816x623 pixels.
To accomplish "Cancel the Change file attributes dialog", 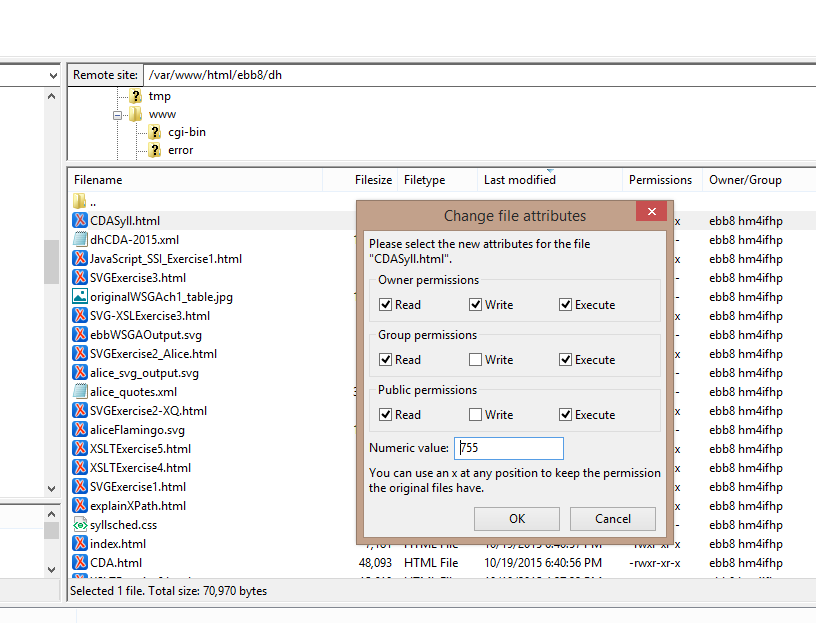I will pos(612,518).
